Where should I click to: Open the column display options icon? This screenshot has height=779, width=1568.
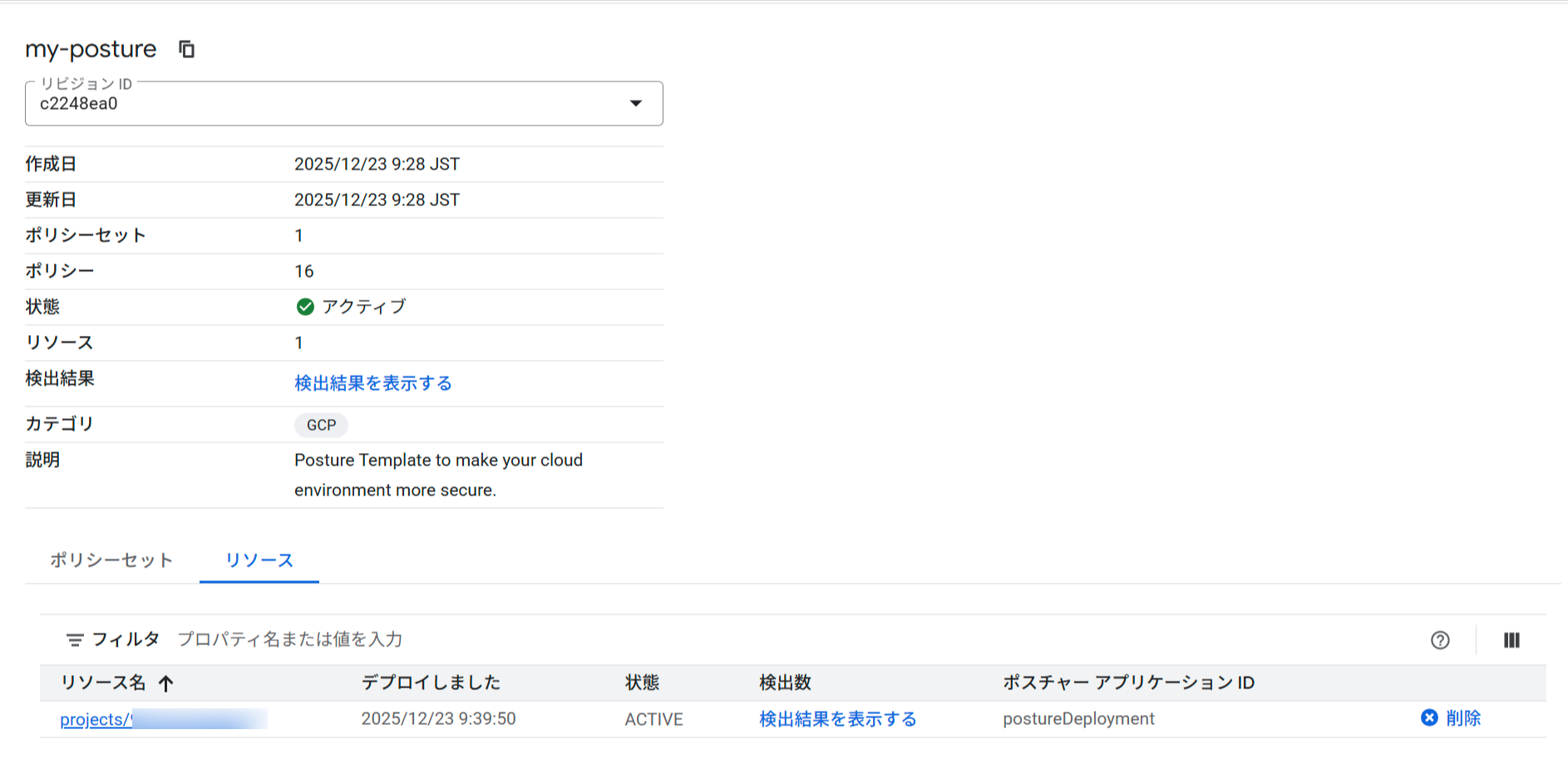coord(1511,640)
